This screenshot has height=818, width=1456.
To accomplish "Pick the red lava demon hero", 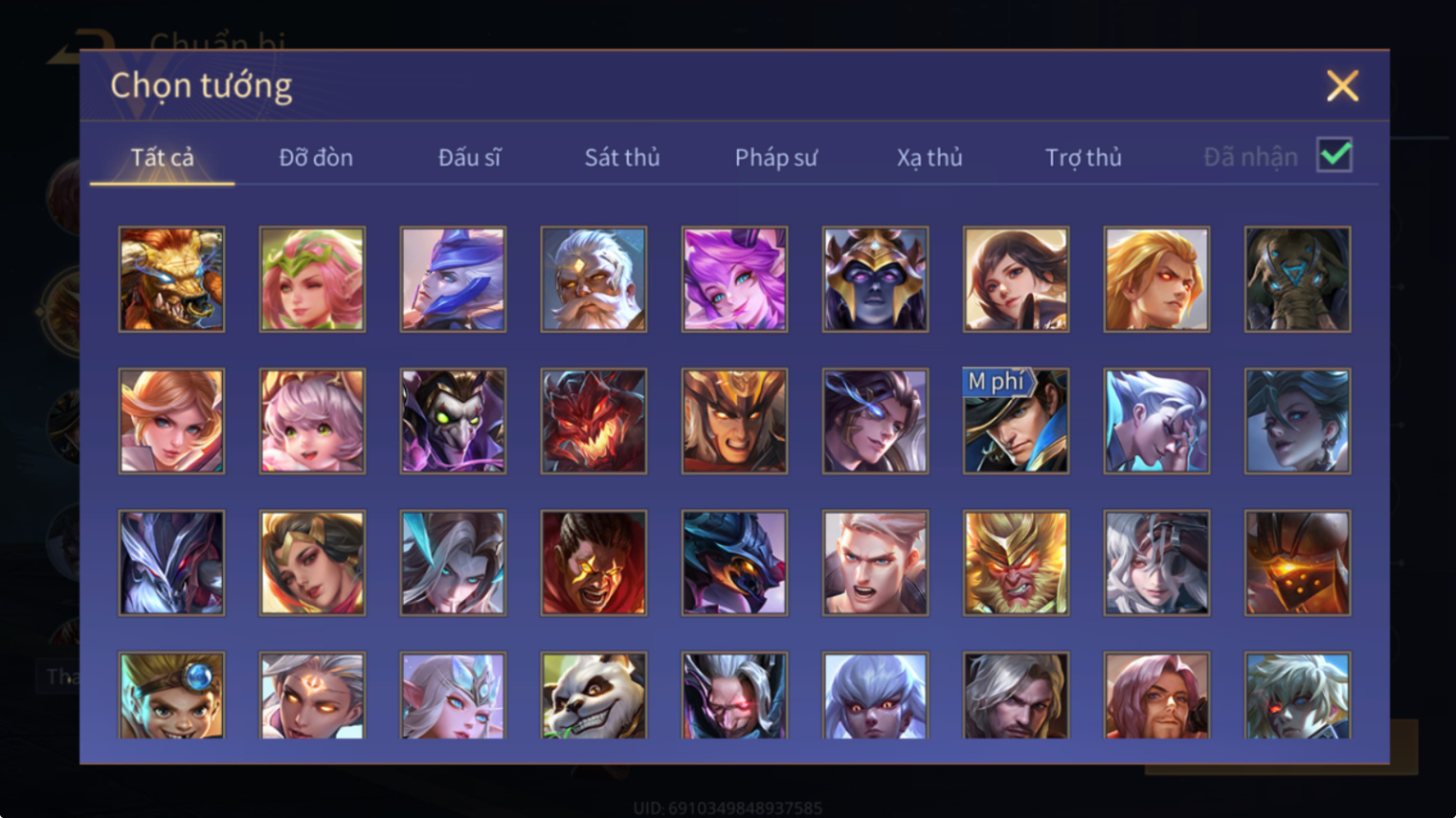I will coord(594,421).
